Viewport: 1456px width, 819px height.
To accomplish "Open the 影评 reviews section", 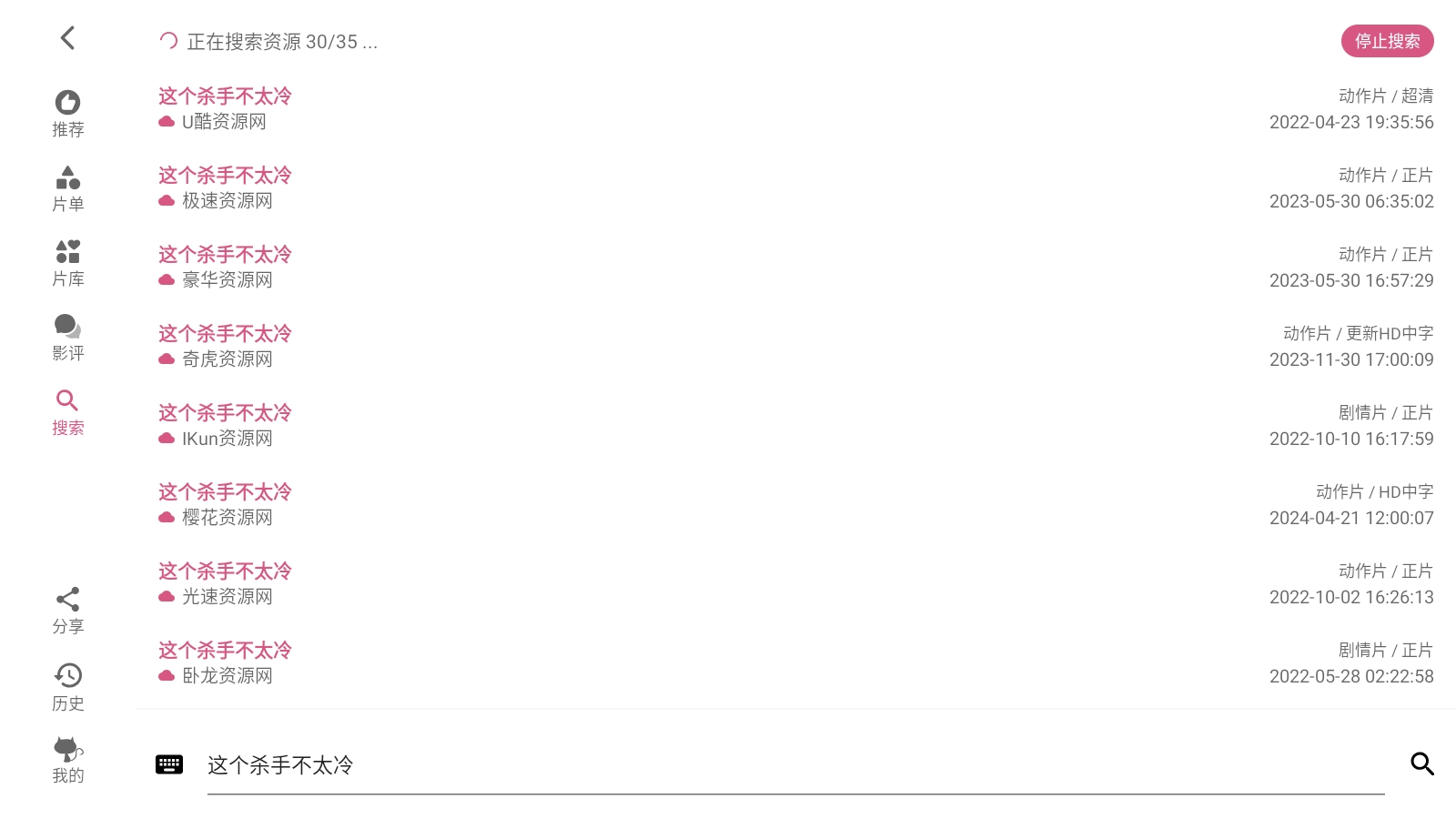I will 67,338.
